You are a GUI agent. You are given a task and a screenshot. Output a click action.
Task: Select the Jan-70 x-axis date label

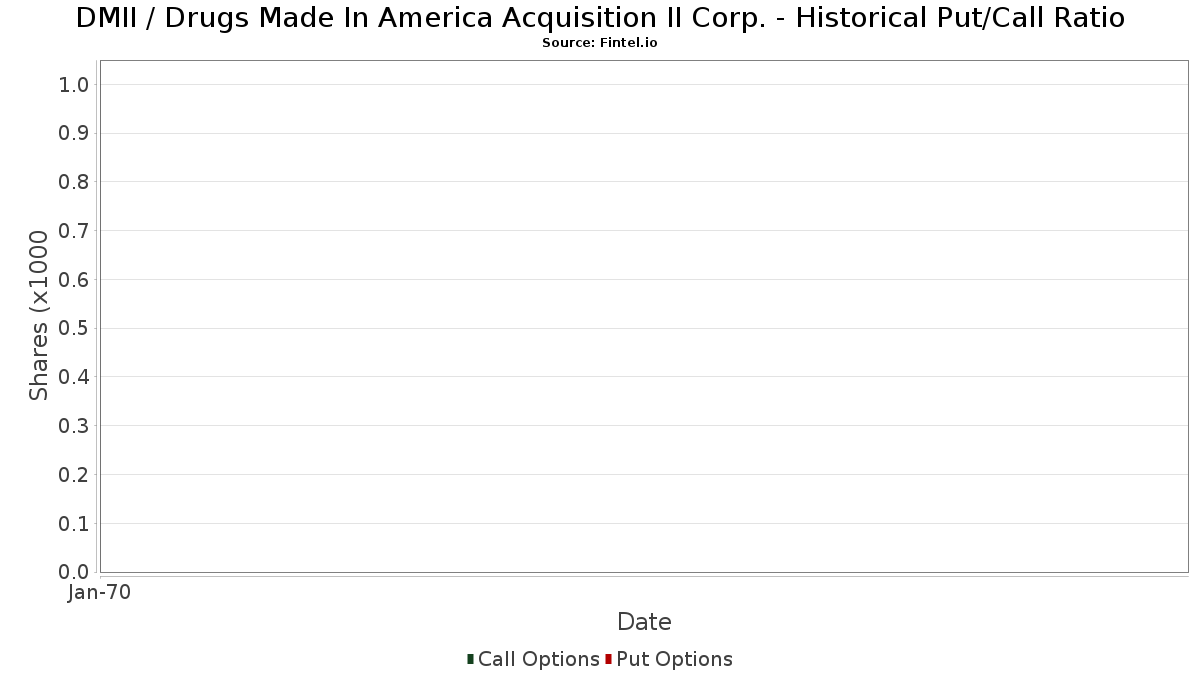click(99, 593)
